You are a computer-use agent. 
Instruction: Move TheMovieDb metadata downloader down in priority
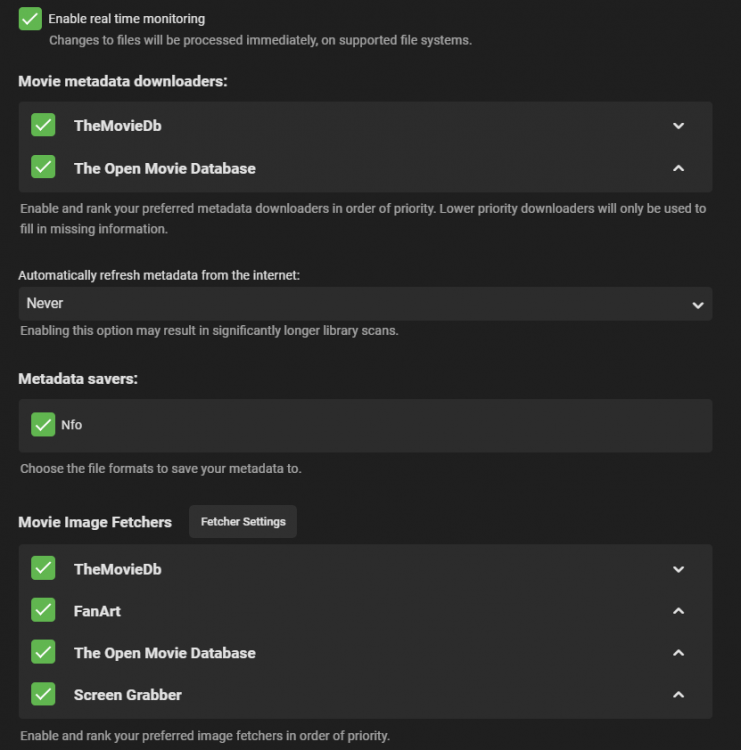[678, 126]
